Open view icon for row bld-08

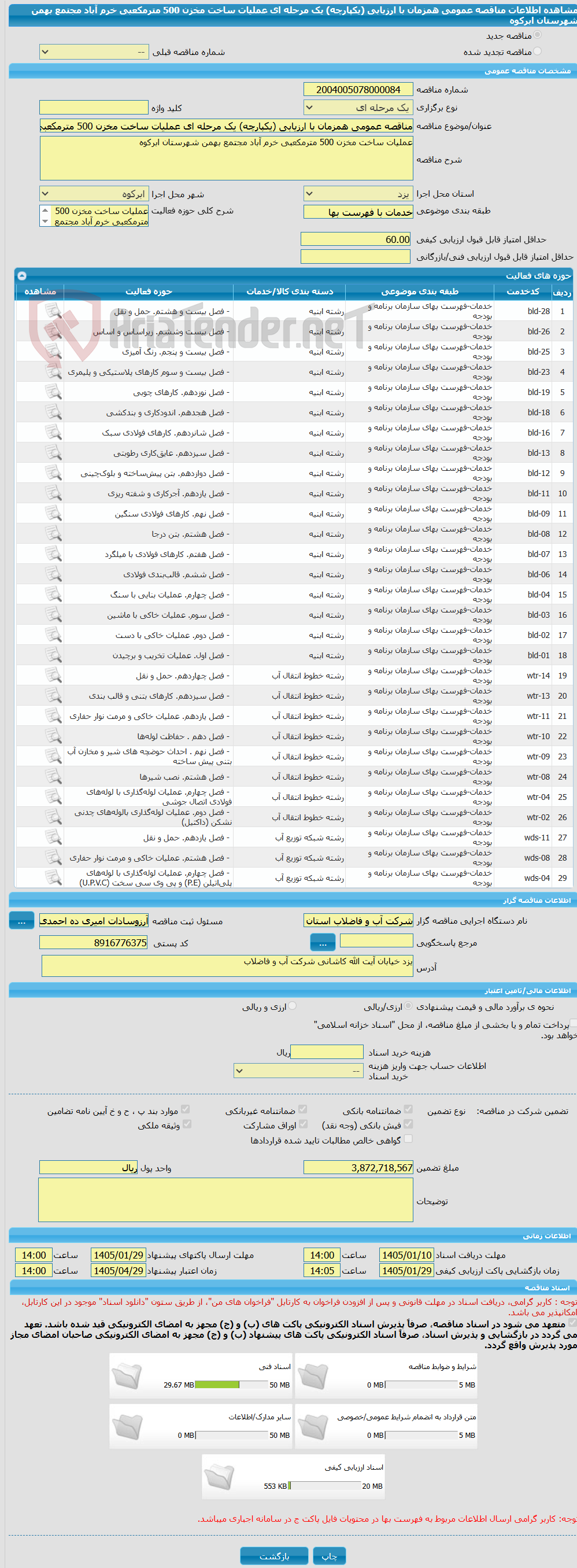click(54, 533)
